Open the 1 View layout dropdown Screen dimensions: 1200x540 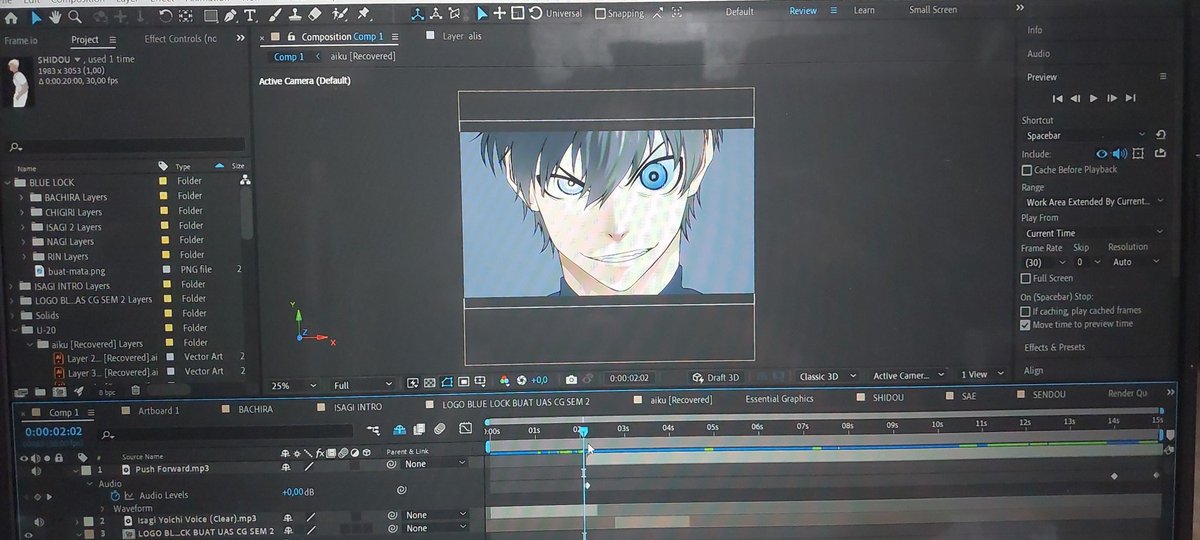(980, 375)
